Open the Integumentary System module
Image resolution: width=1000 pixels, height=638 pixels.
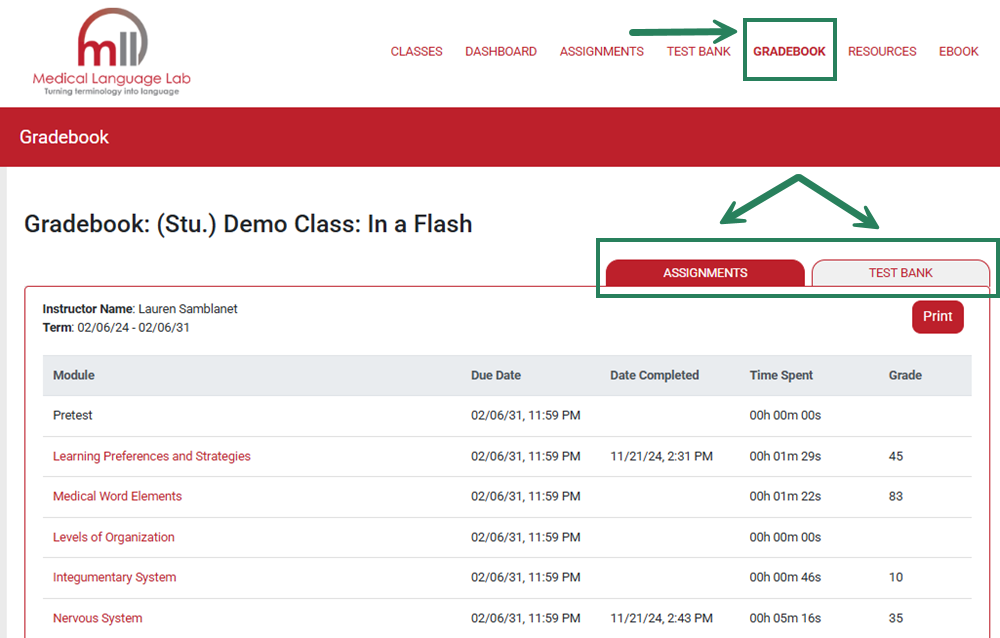click(114, 577)
